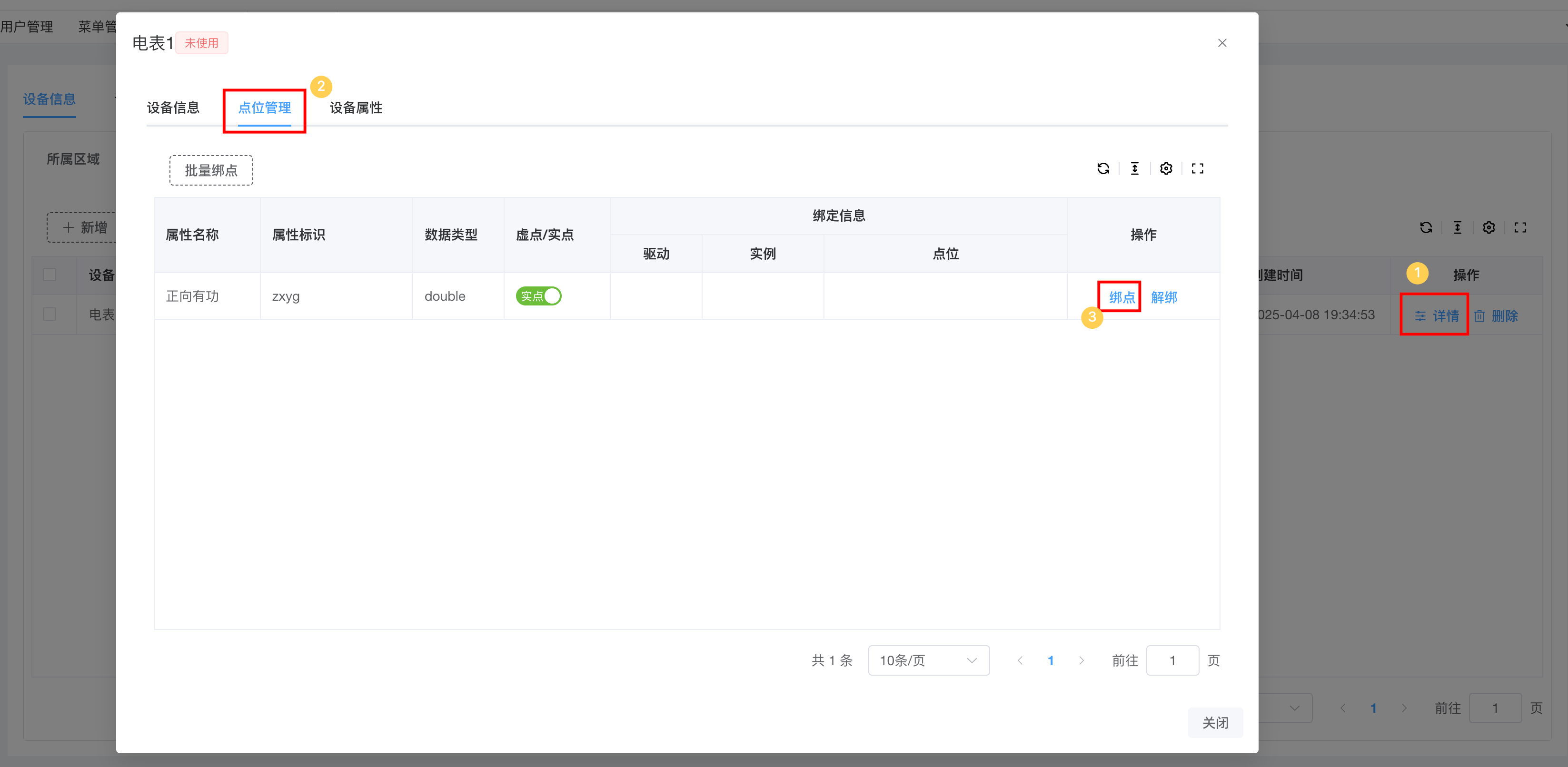Toggle fullscreen in the background table
Image resolution: width=1568 pixels, height=767 pixels.
coord(1520,227)
